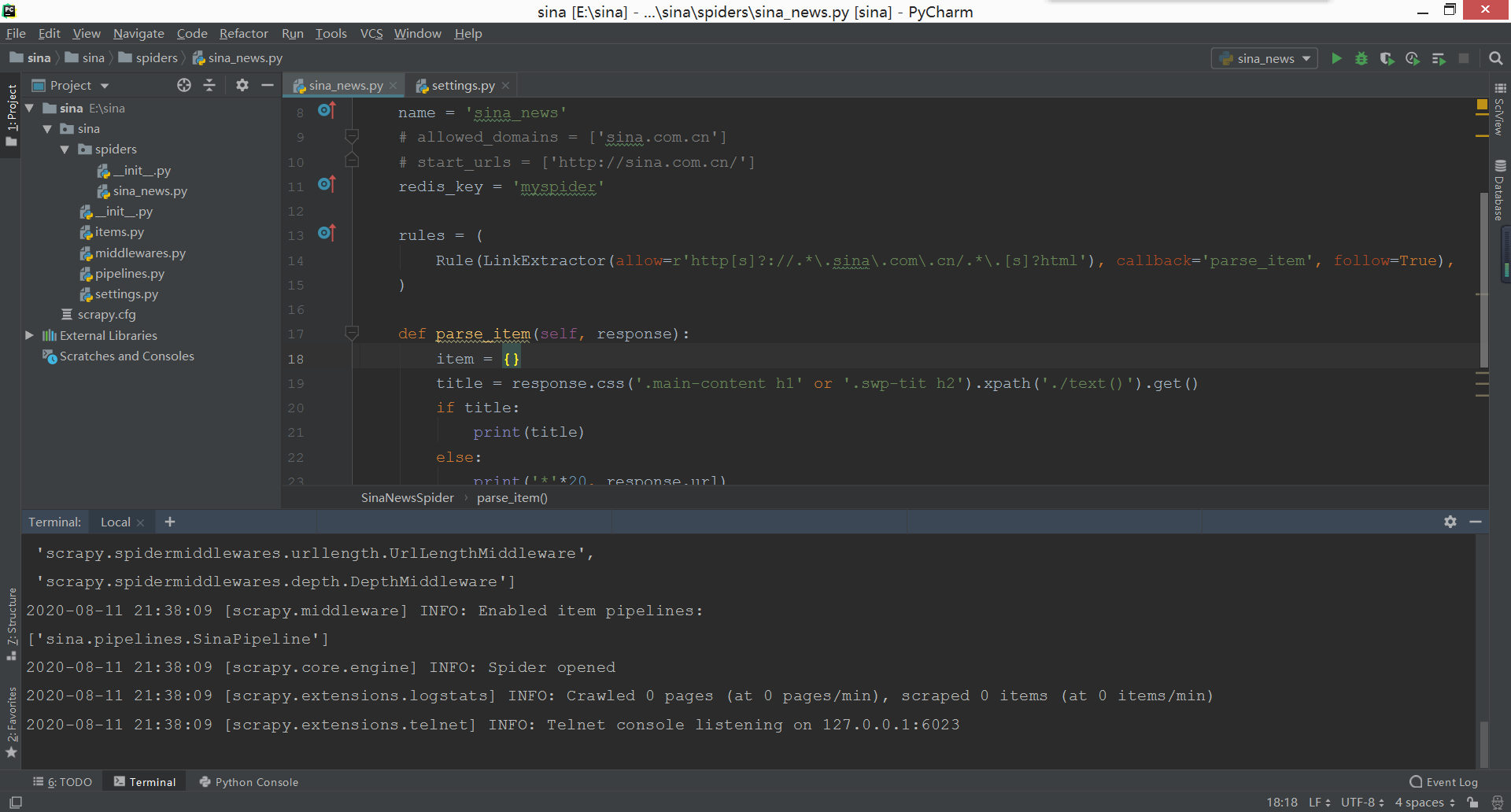Click the grey Stop button
The height and width of the screenshot is (812, 1511).
point(1464,58)
